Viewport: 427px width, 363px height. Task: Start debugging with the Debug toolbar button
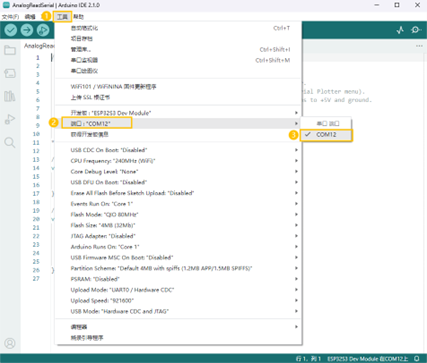click(x=43, y=30)
